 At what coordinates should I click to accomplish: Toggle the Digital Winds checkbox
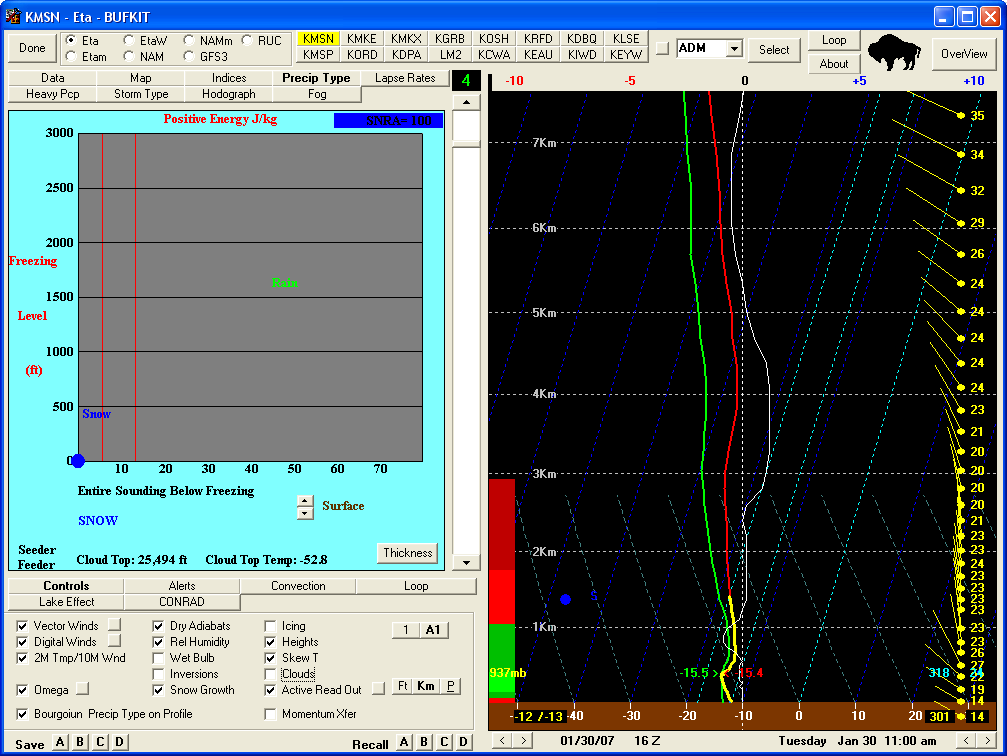[x=22, y=642]
